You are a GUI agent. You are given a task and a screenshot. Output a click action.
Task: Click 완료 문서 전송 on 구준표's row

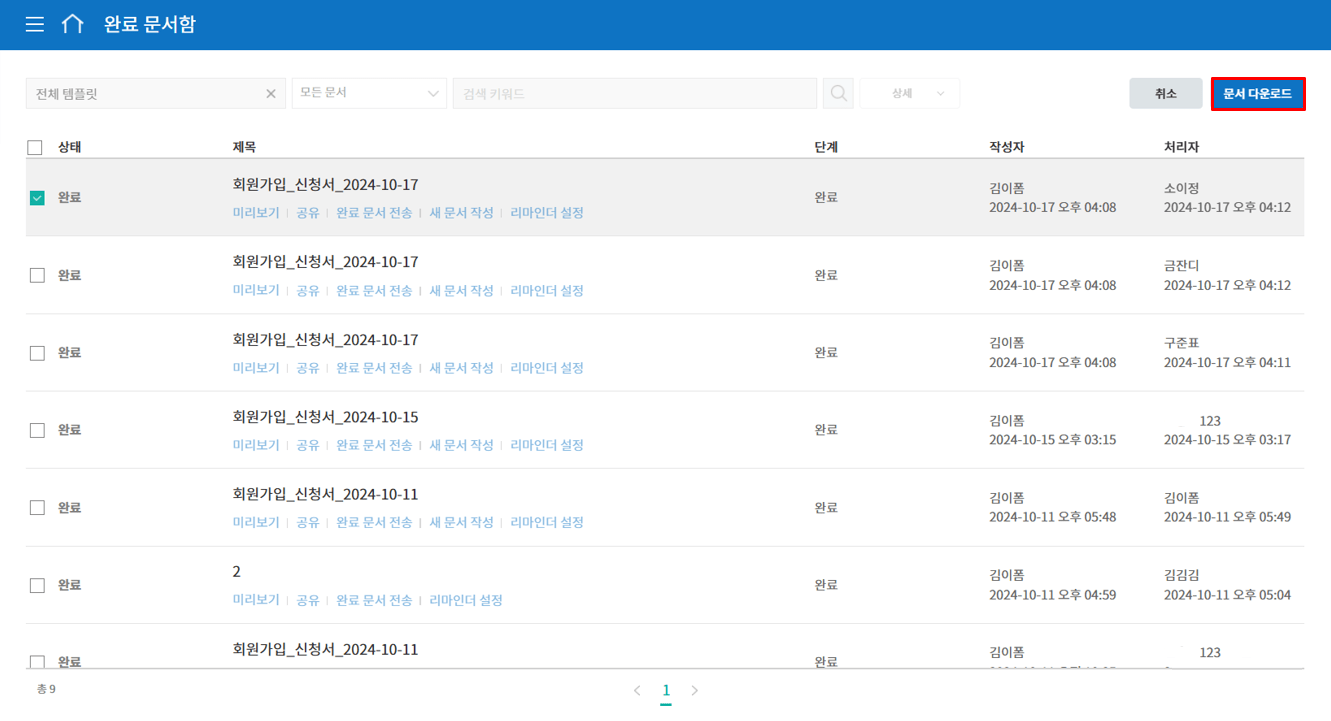(x=374, y=368)
